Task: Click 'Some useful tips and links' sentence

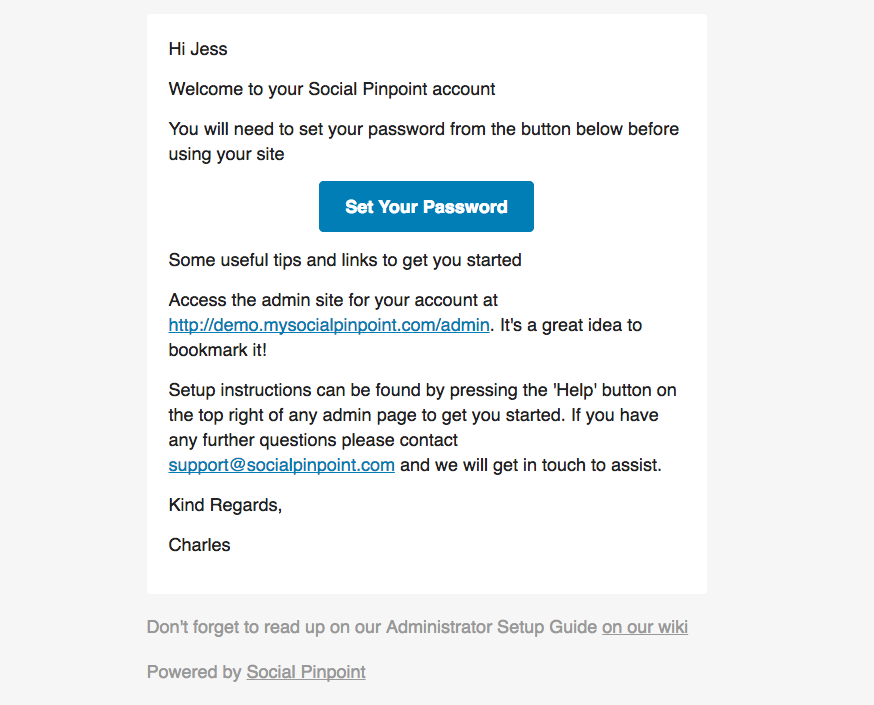Action: click(345, 260)
